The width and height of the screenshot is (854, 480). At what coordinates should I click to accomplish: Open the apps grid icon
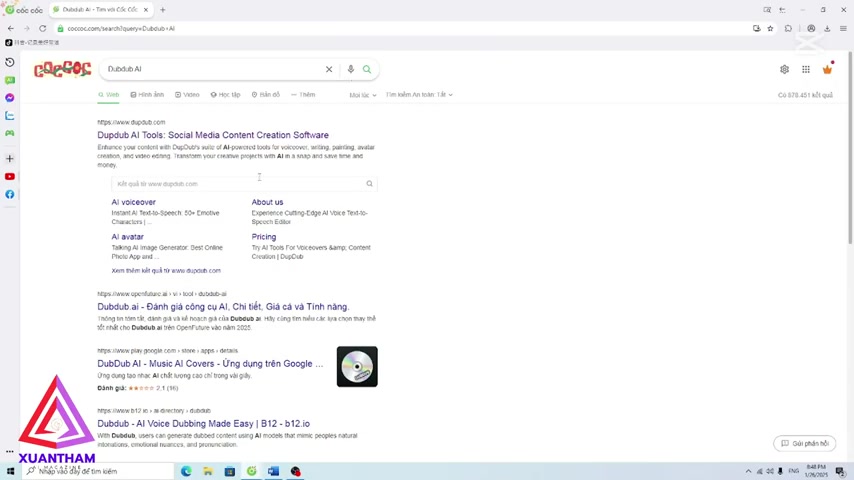click(x=806, y=69)
